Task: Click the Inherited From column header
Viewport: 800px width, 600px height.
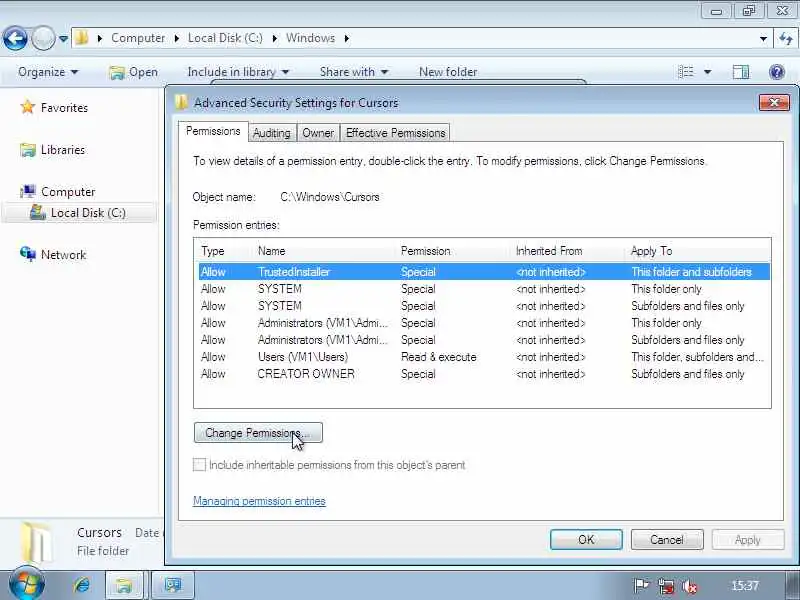Action: point(549,251)
